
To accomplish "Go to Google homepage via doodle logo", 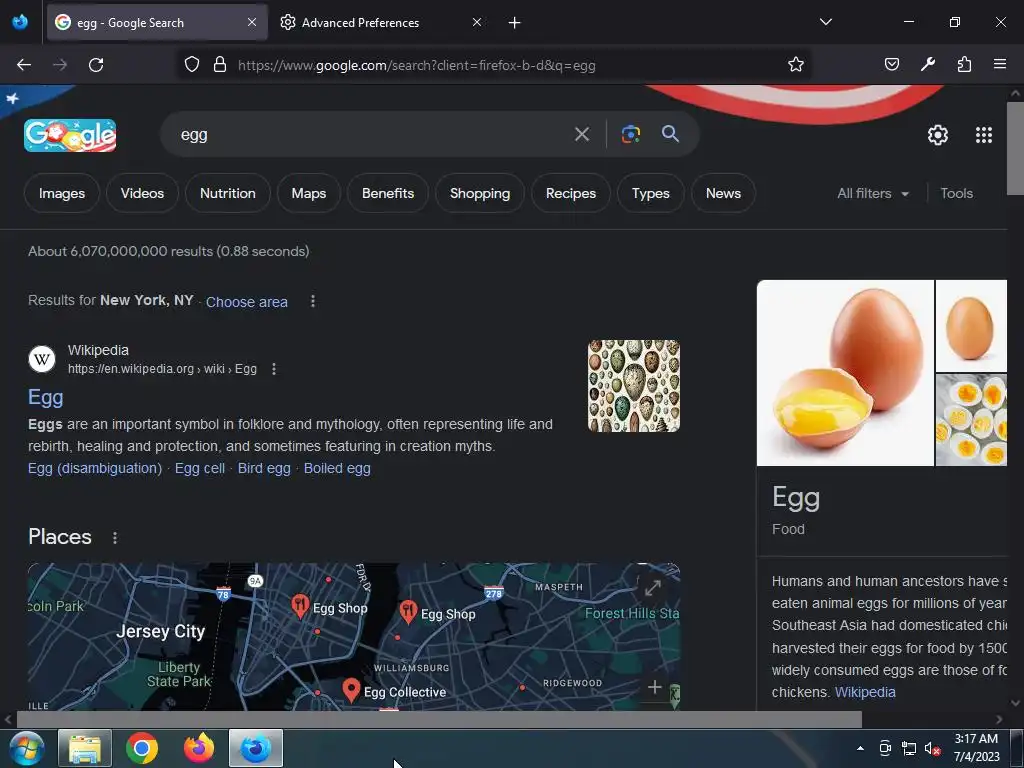I will click(70, 135).
